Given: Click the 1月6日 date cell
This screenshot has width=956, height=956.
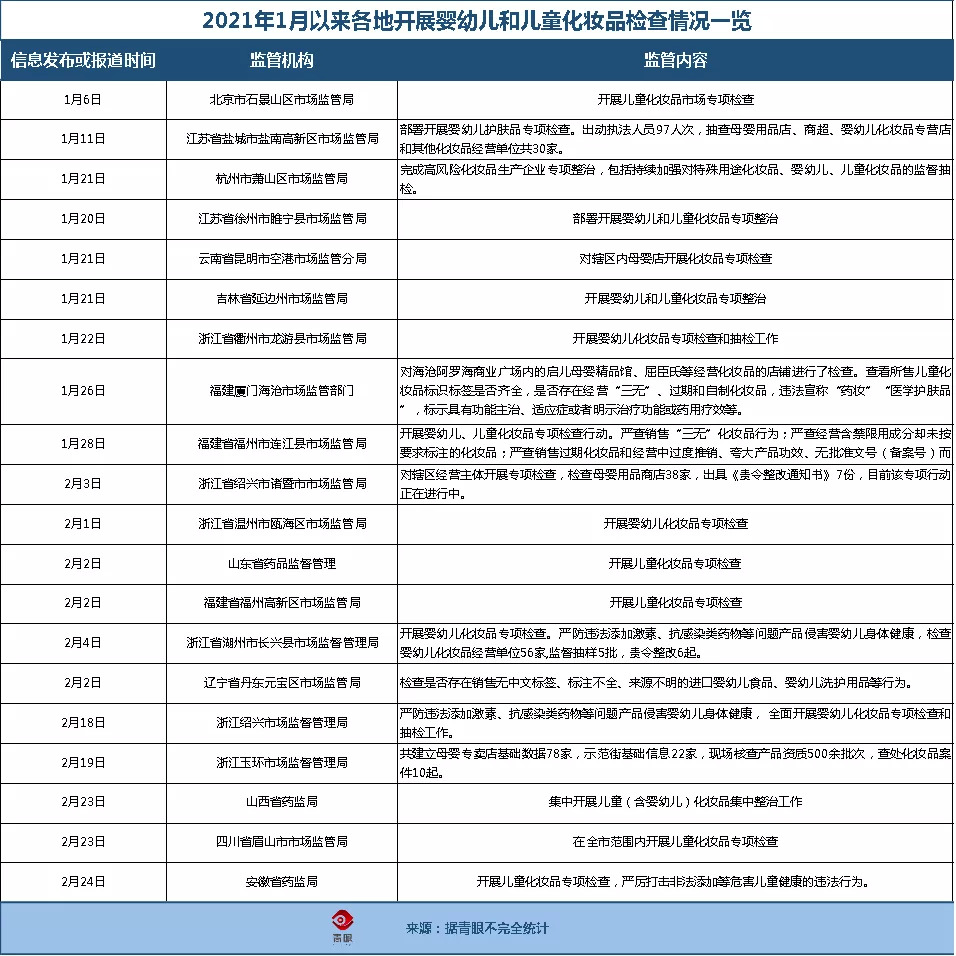Looking at the screenshot, I should point(83,99).
